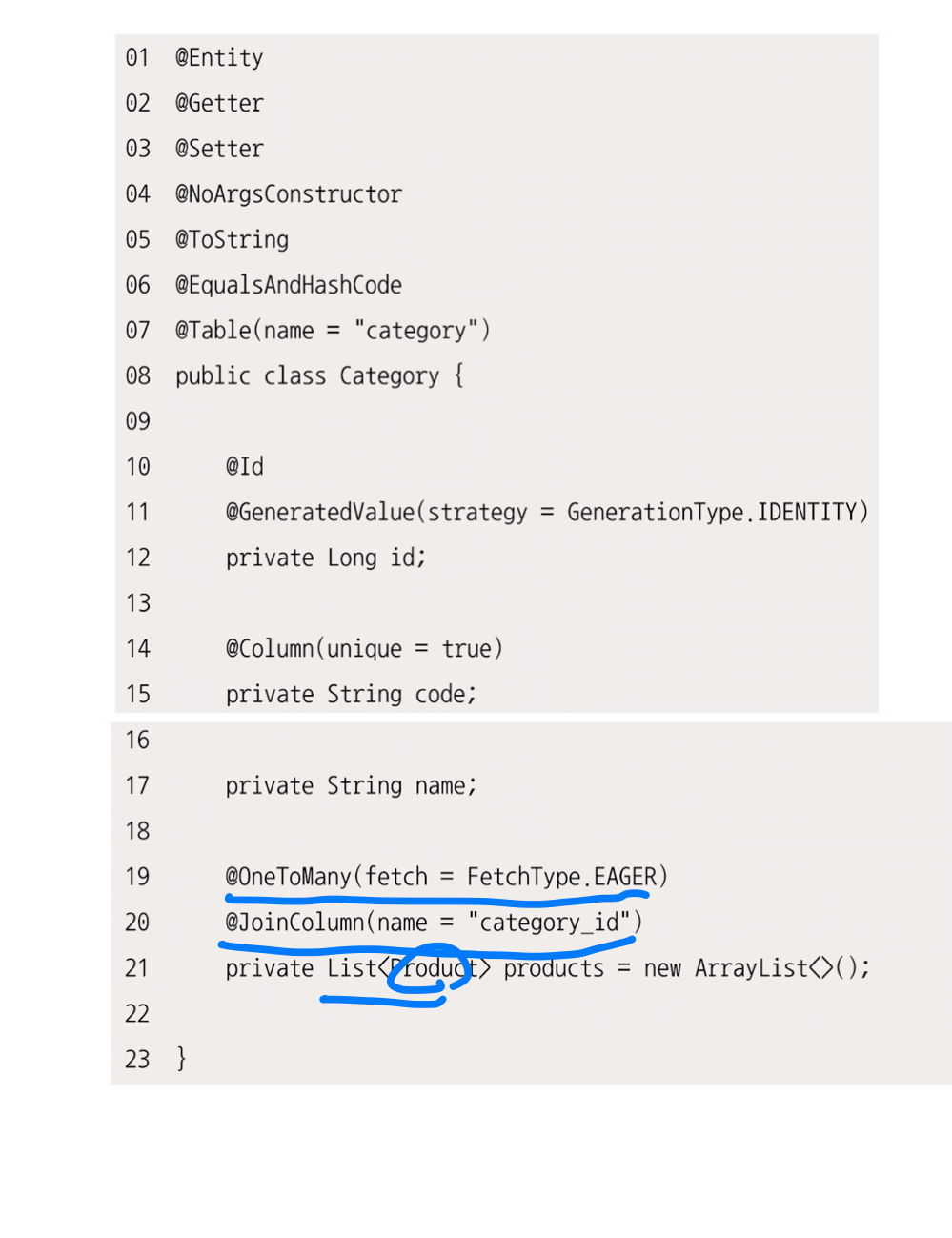
Task: Click the @Setter annotation on line 03
Action: [x=219, y=149]
